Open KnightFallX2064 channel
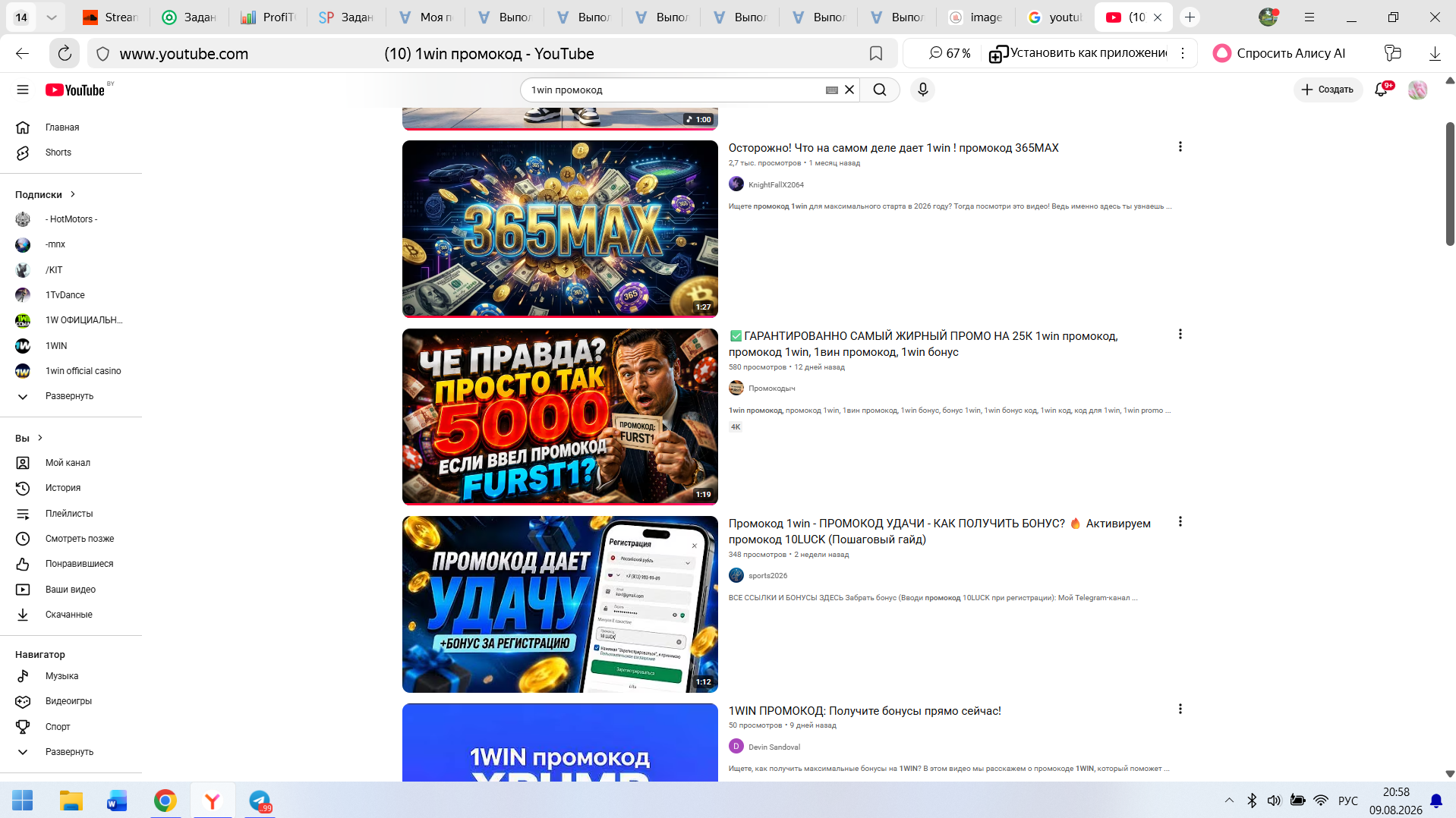Screen dimensions: 1456x818 click(776, 184)
